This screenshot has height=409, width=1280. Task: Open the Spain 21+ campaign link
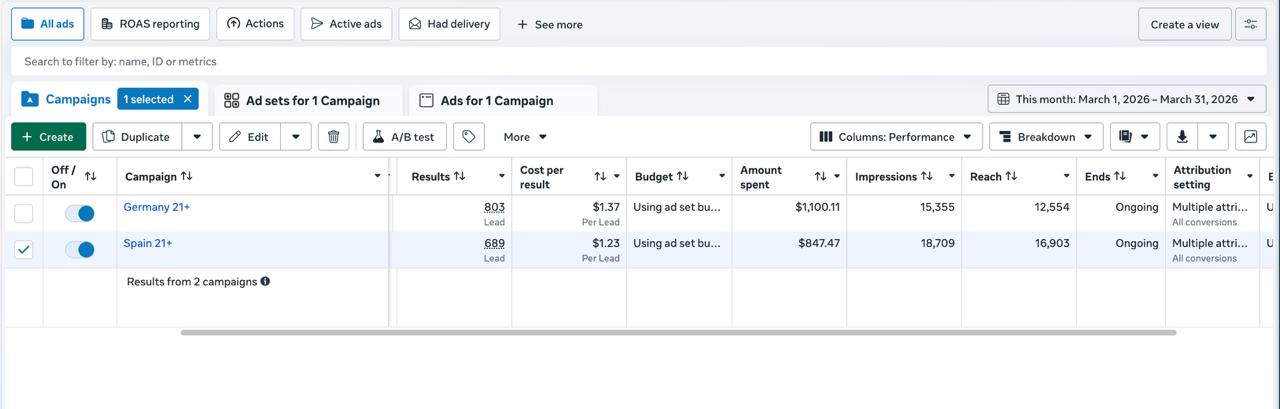click(x=148, y=243)
